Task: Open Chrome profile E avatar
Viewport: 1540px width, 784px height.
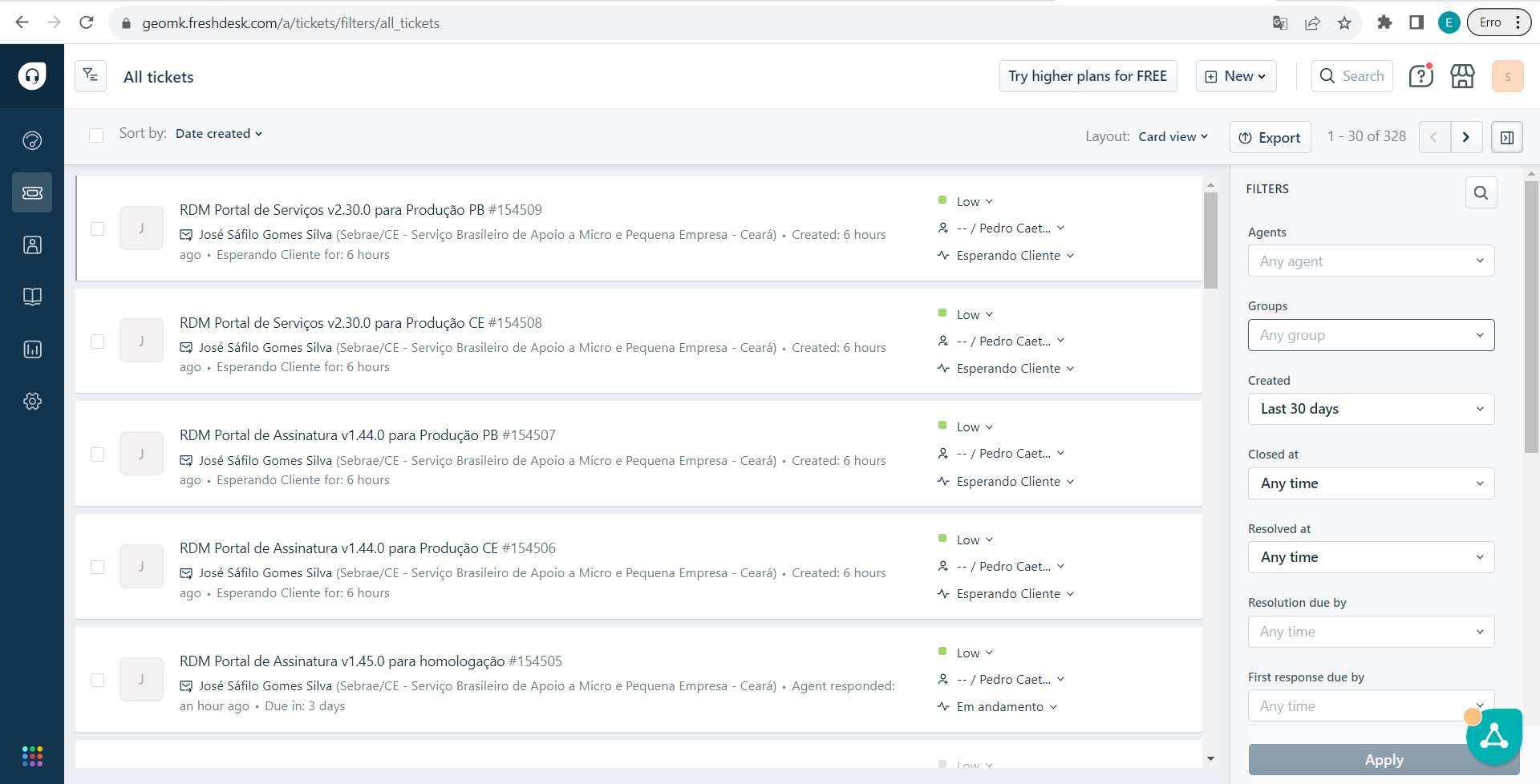Action: coord(1449,22)
